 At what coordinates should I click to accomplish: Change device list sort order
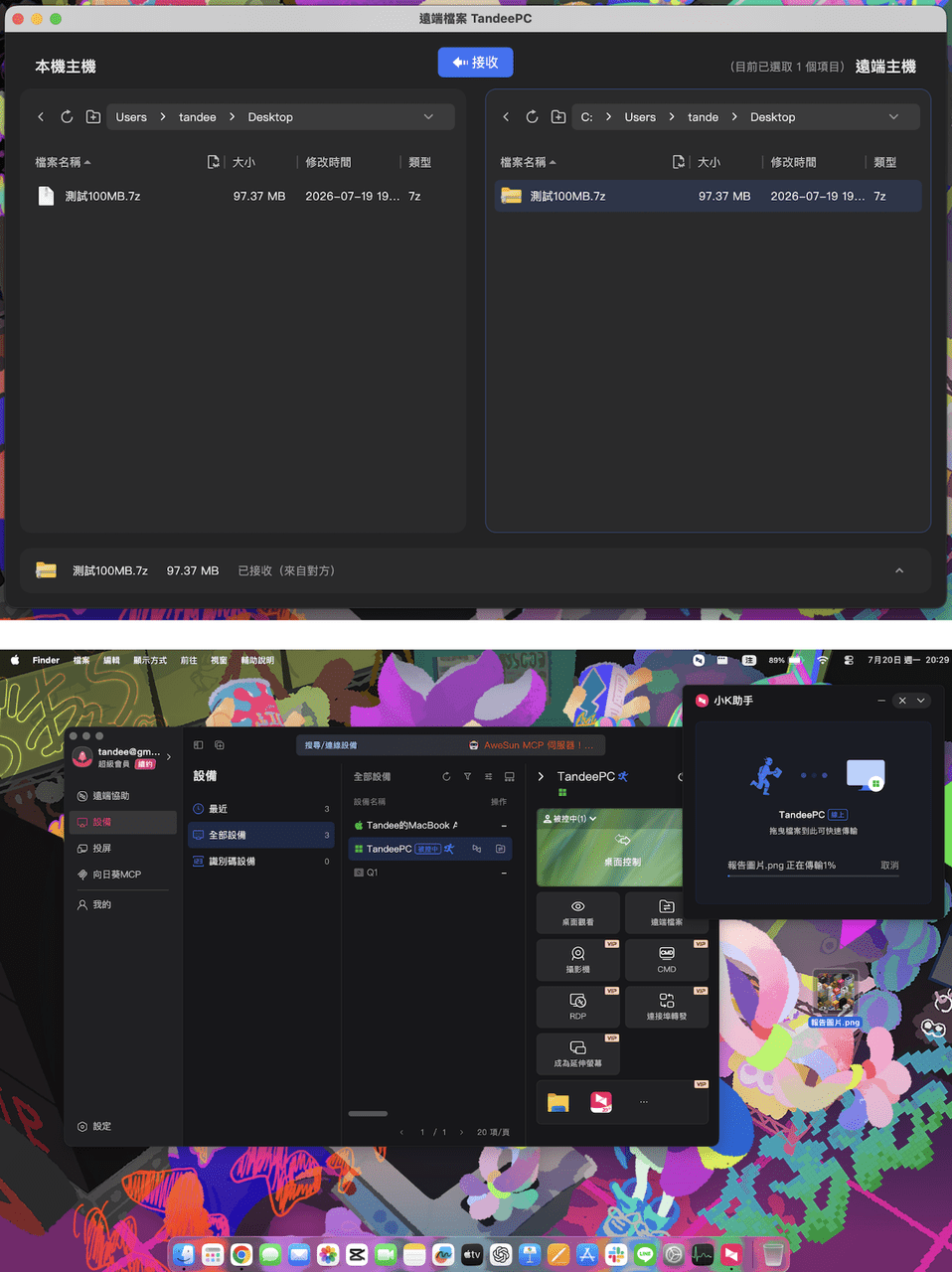pos(488,776)
